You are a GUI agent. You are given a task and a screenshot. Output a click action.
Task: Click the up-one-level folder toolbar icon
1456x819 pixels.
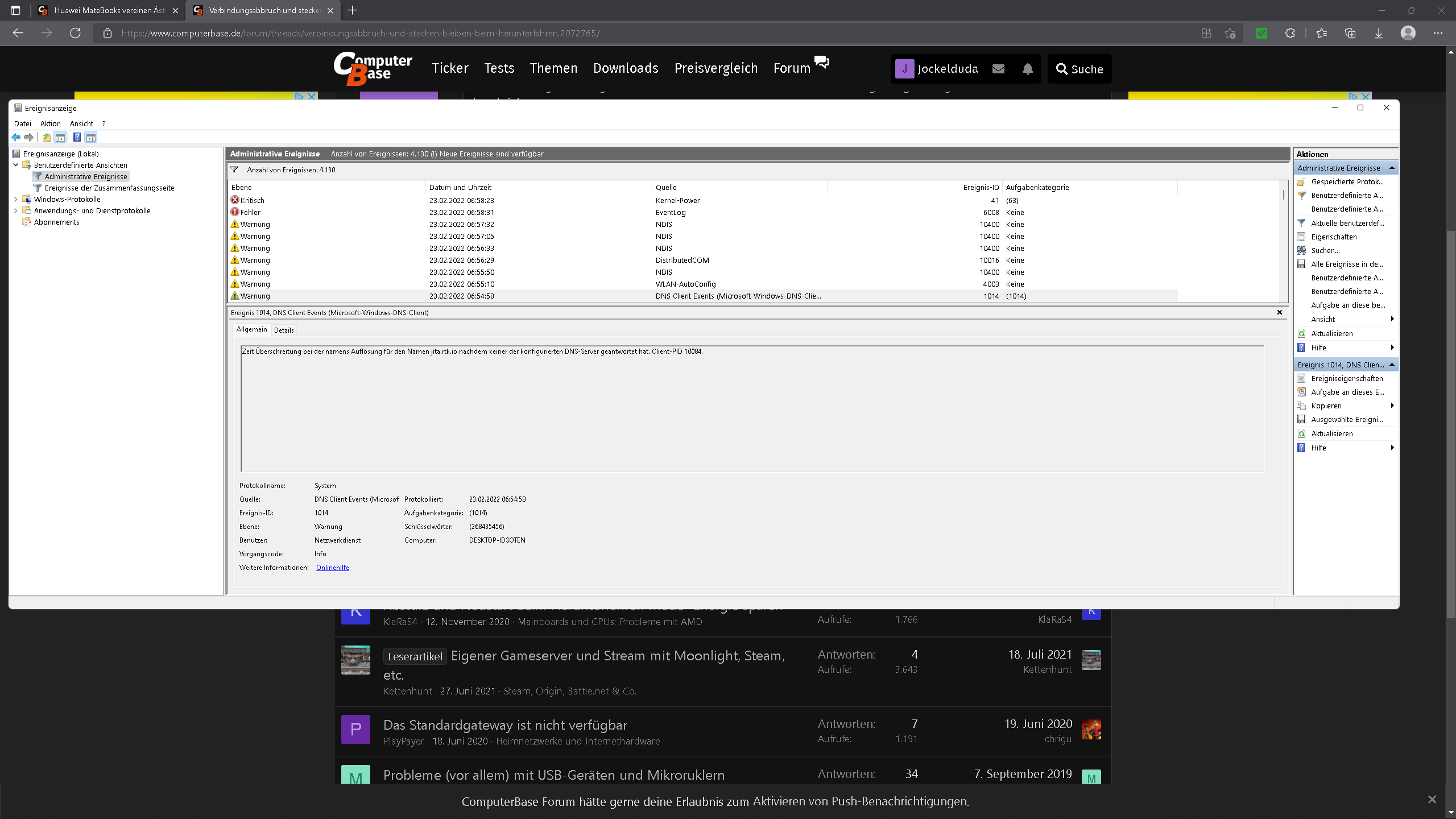(47, 137)
